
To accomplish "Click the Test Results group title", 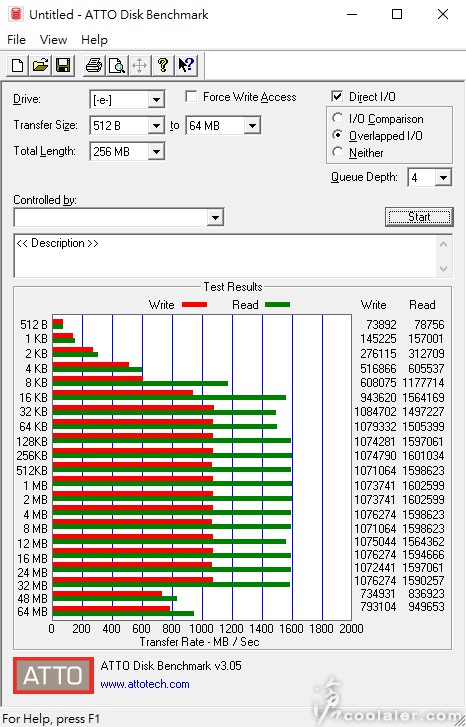I will [x=233, y=287].
